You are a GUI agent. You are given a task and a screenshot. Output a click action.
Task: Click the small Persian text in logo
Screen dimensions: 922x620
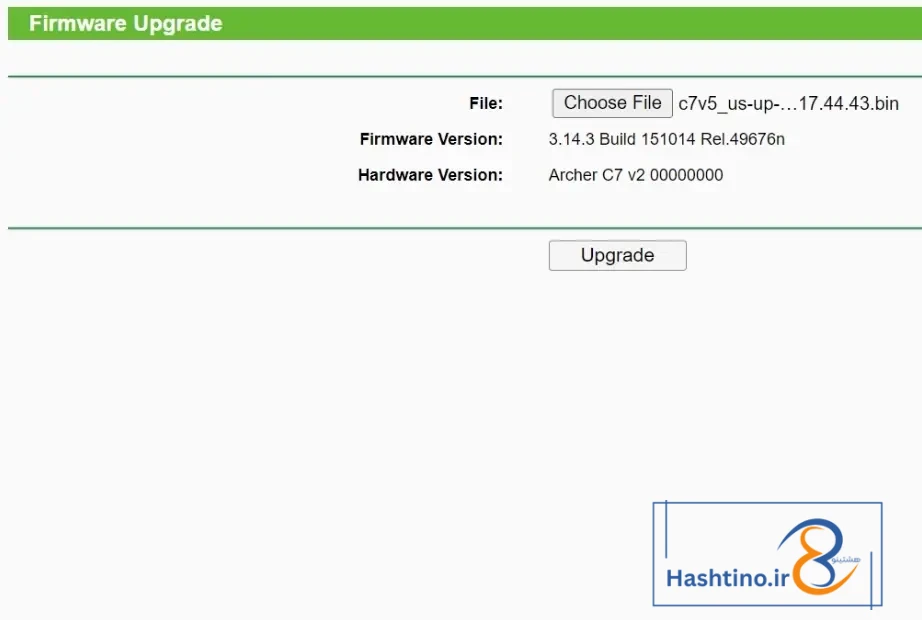(x=846, y=559)
